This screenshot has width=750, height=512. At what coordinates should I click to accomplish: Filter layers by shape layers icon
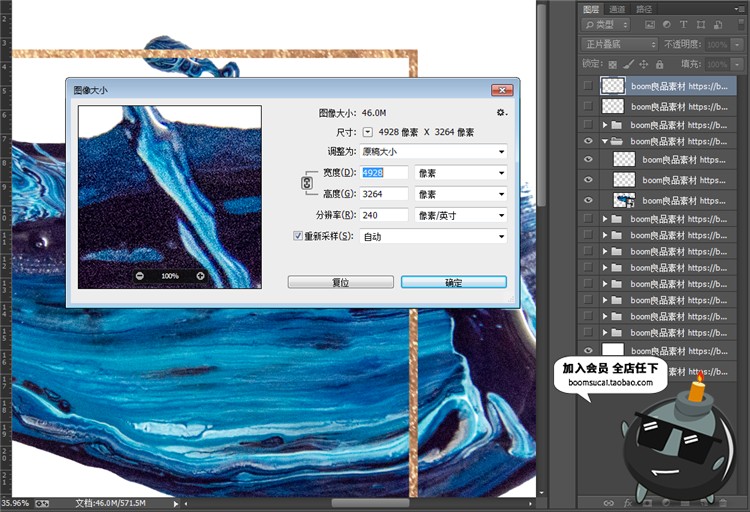click(x=701, y=24)
